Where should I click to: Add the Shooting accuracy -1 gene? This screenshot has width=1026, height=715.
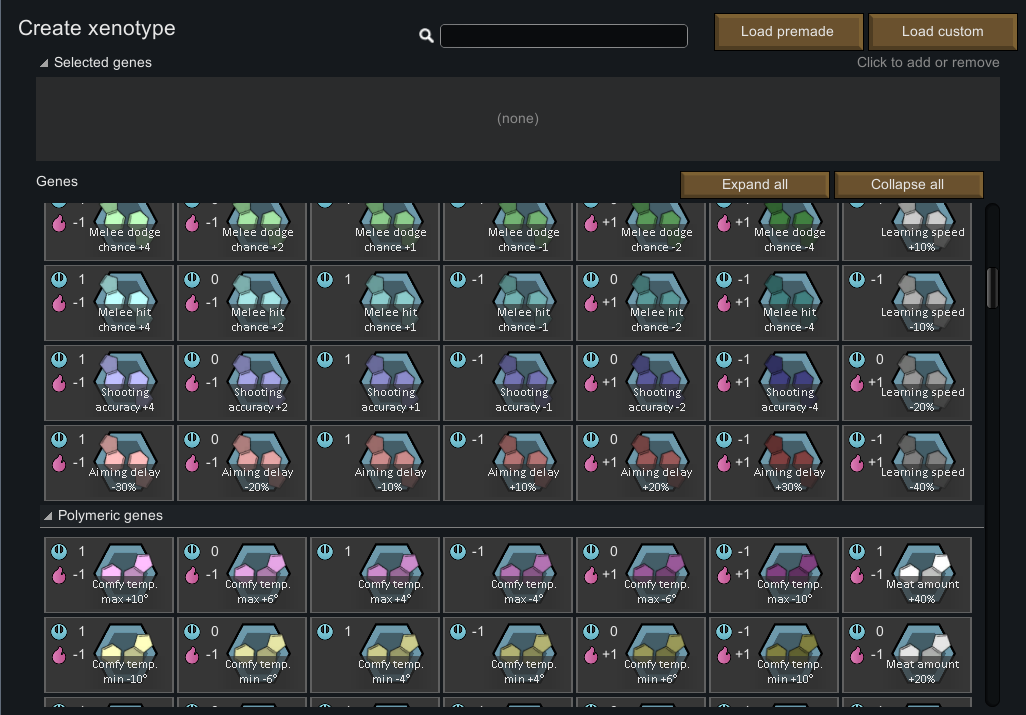508,383
